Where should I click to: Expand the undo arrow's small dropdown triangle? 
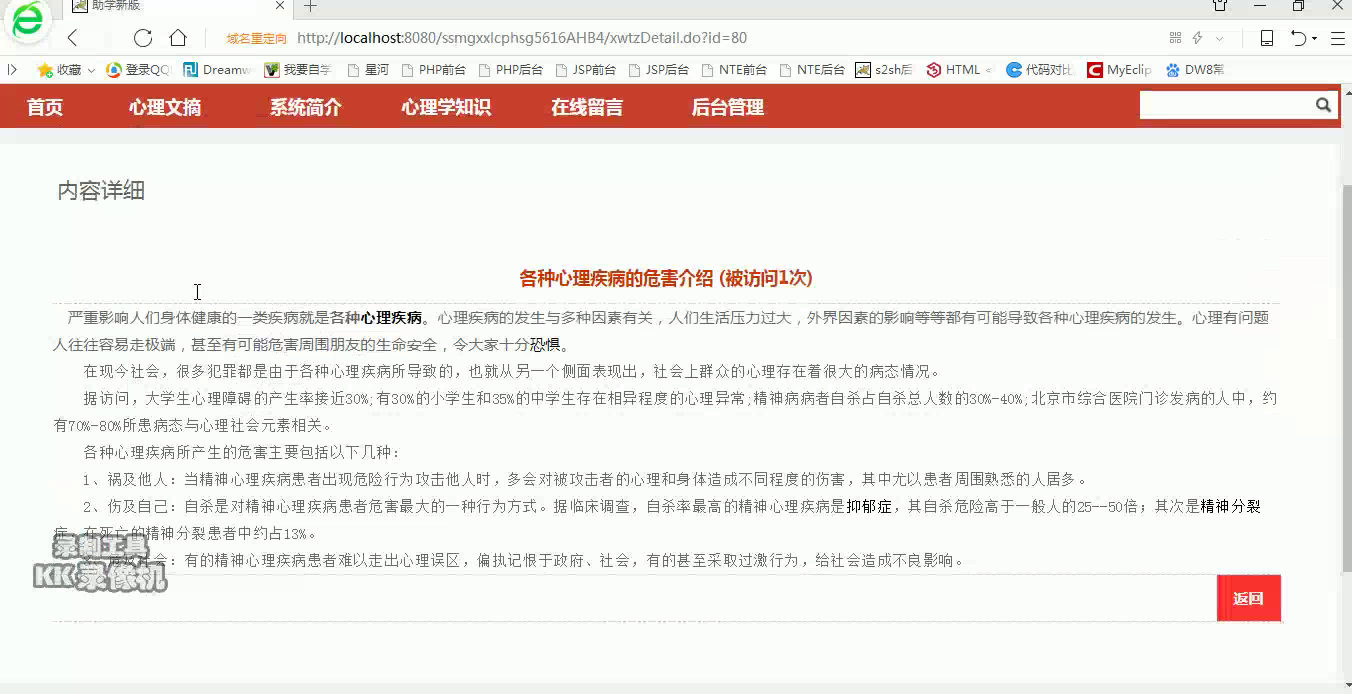coord(1314,39)
